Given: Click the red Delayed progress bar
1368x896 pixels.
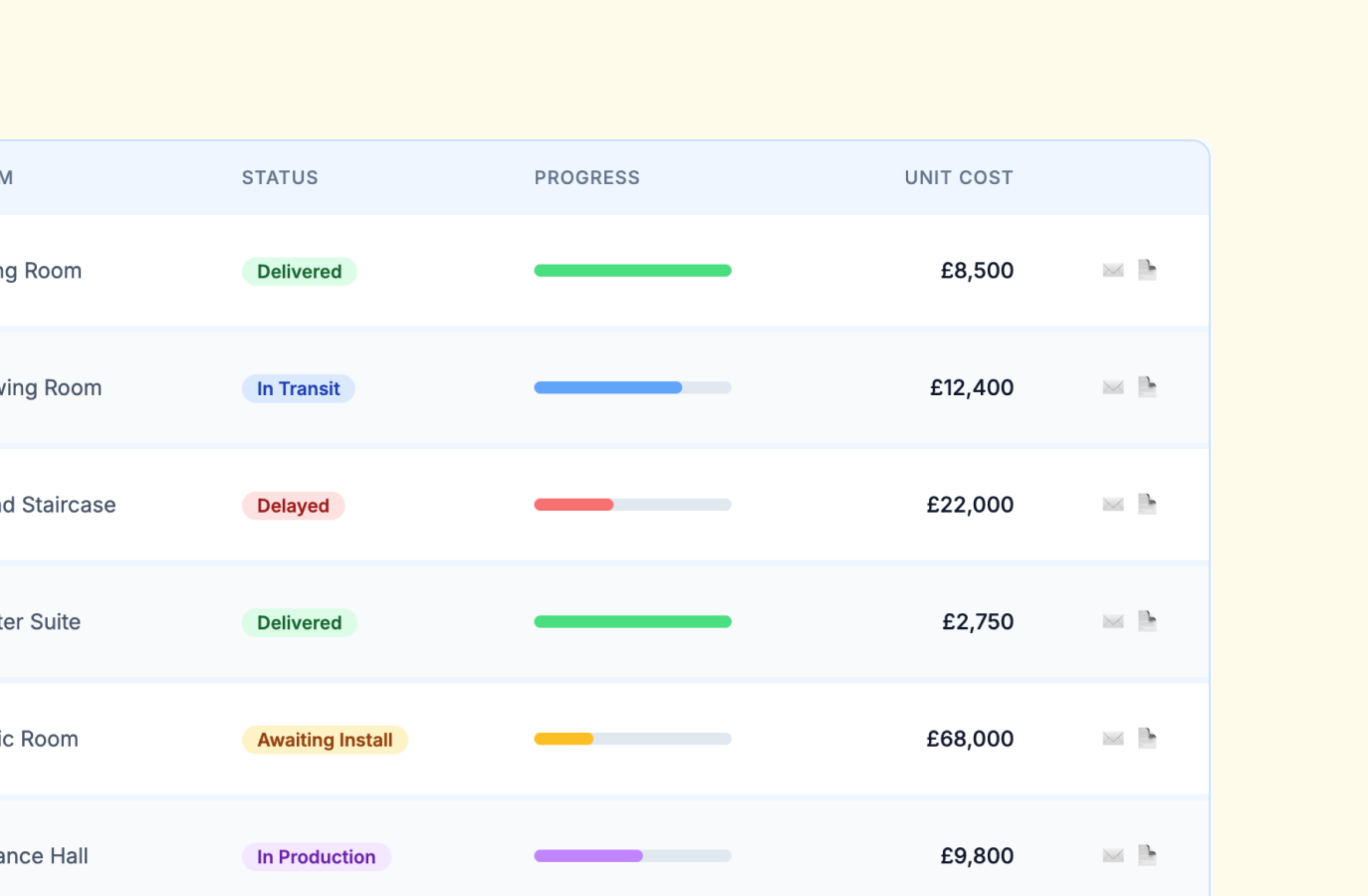Looking at the screenshot, I should 633,505.
